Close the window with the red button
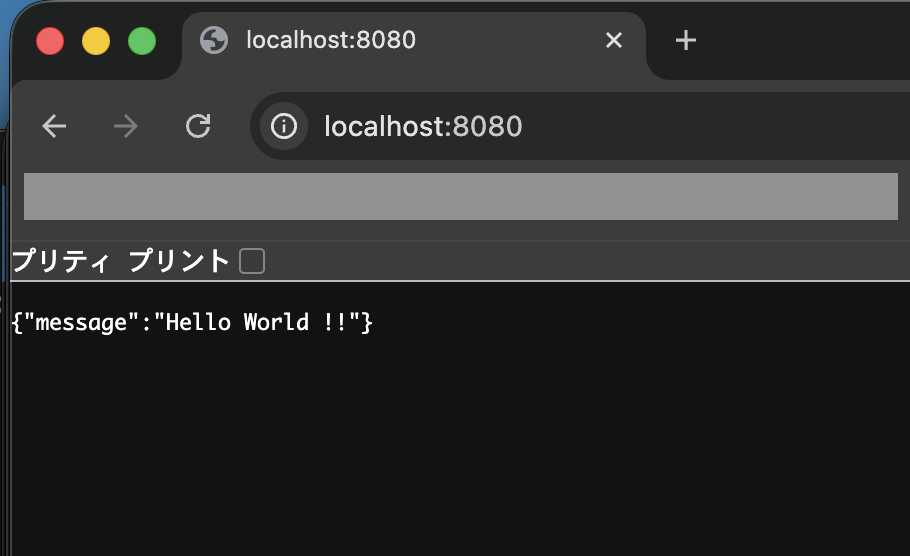The height and width of the screenshot is (556, 910). pos(50,41)
